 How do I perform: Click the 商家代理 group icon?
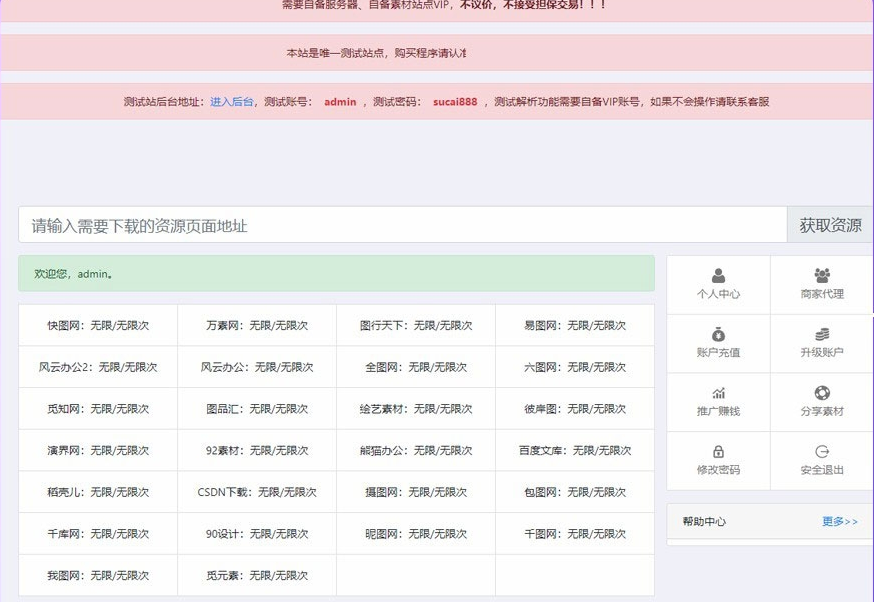tap(822, 275)
